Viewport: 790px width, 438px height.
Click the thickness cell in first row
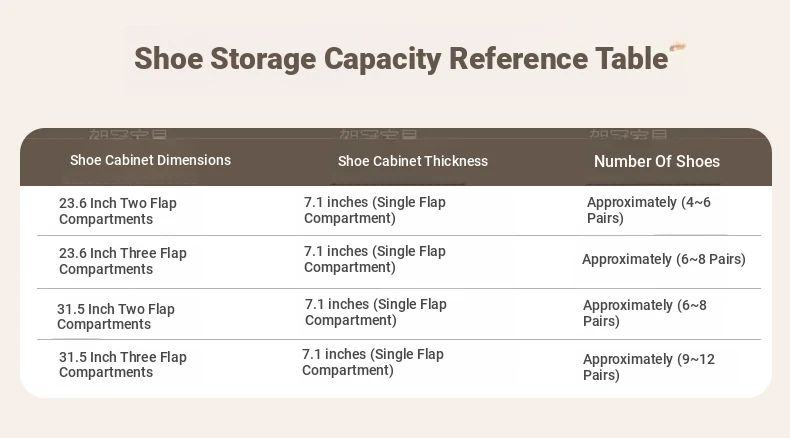click(374, 210)
